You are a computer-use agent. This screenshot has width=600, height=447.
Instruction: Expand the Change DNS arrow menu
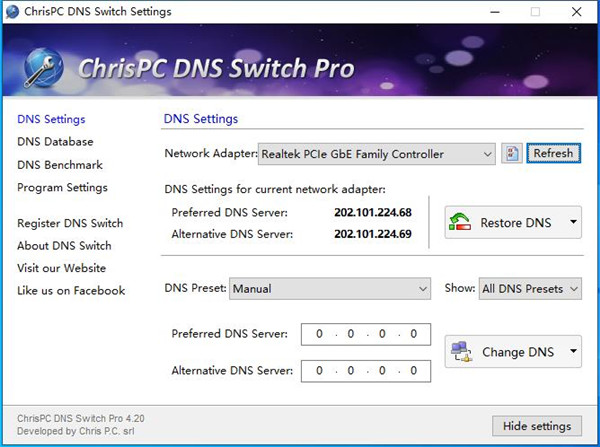coord(573,351)
